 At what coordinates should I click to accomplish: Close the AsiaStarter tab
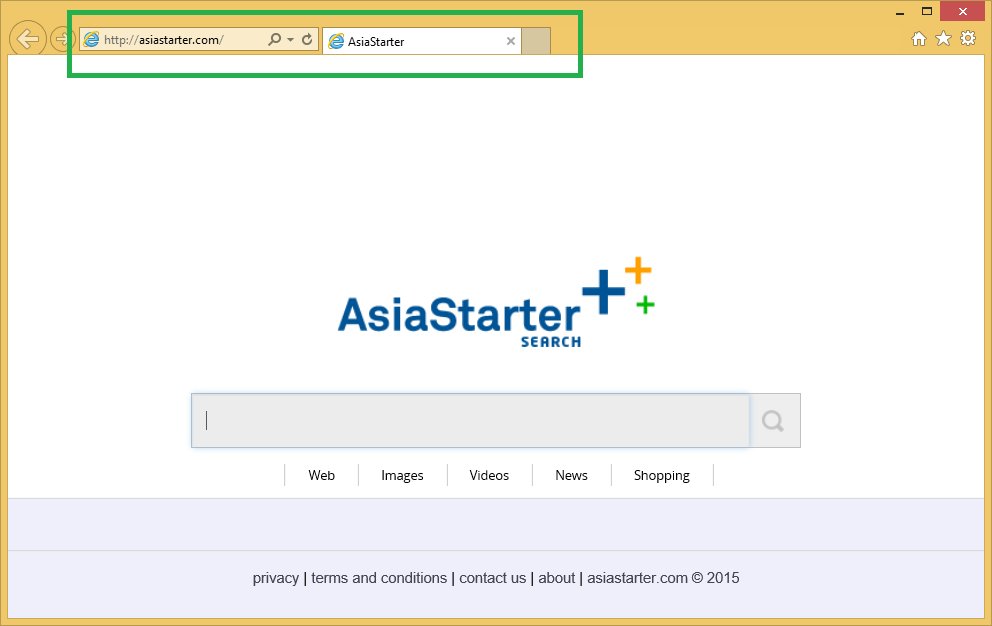coord(511,41)
